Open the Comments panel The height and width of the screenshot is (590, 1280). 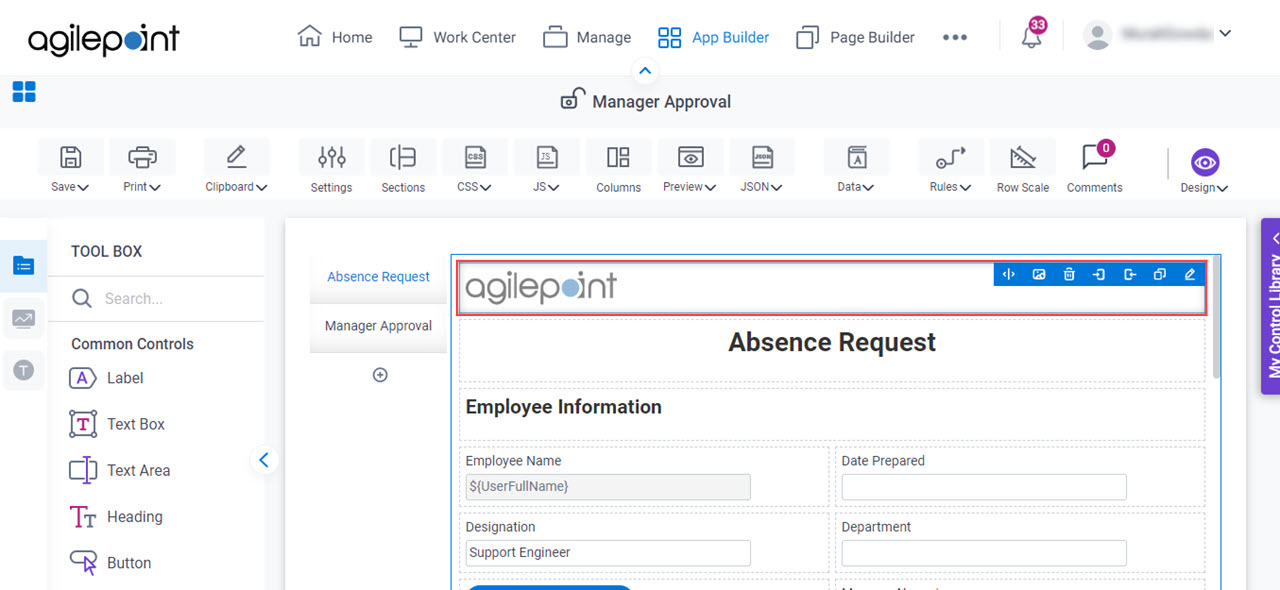tap(1094, 166)
